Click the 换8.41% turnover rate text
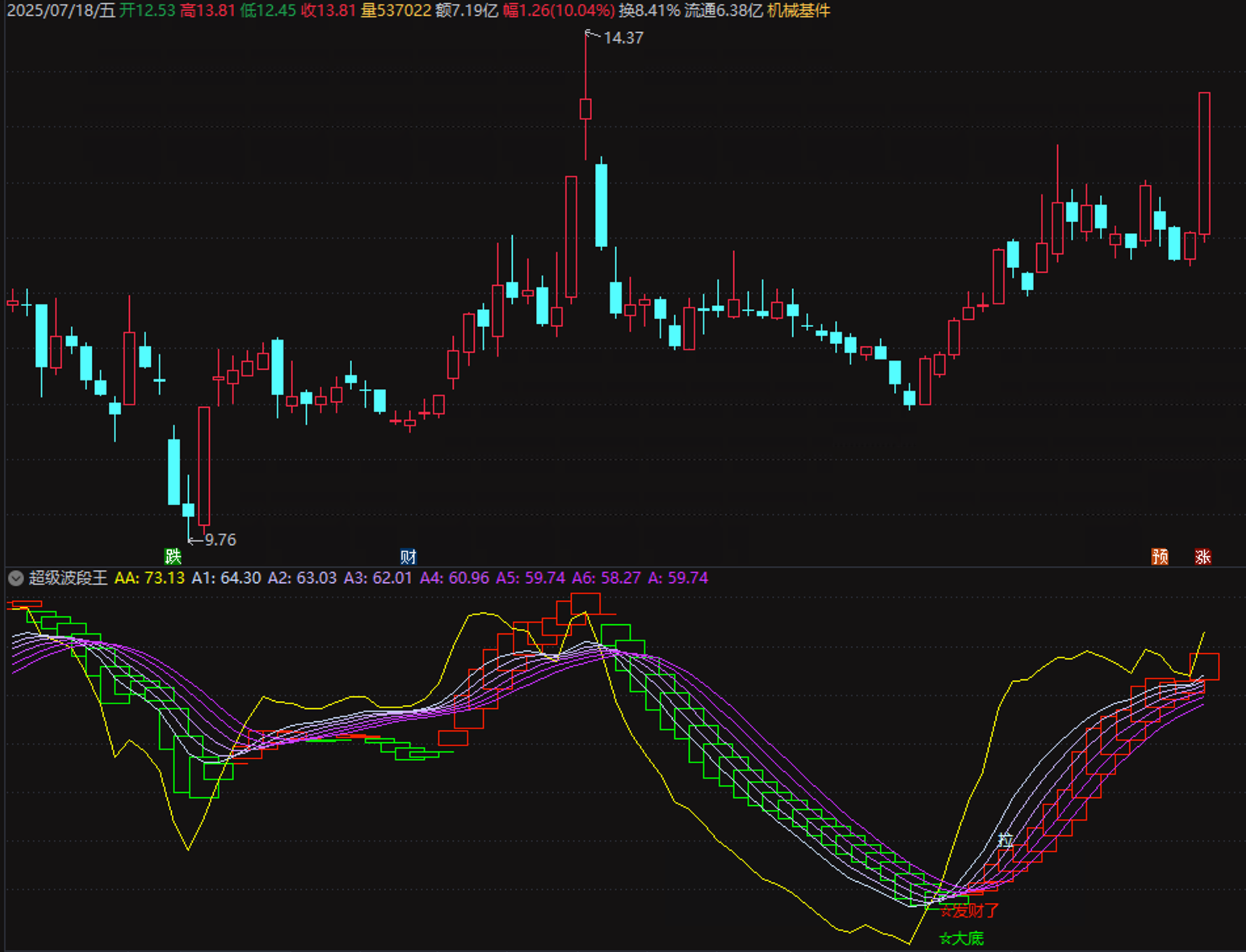This screenshot has height=952, width=1246. 649,10
